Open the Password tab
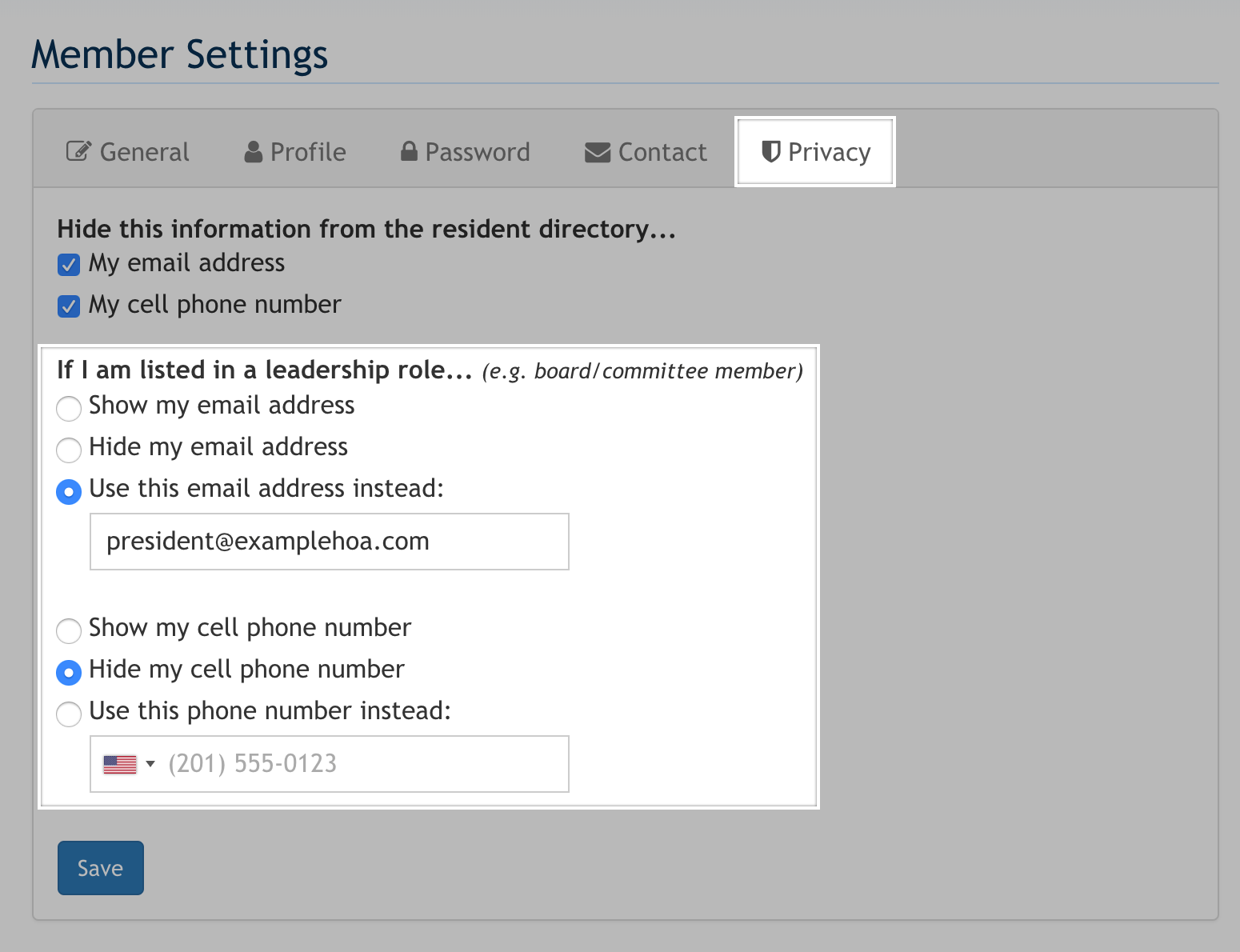This screenshot has width=1240, height=952. [465, 152]
